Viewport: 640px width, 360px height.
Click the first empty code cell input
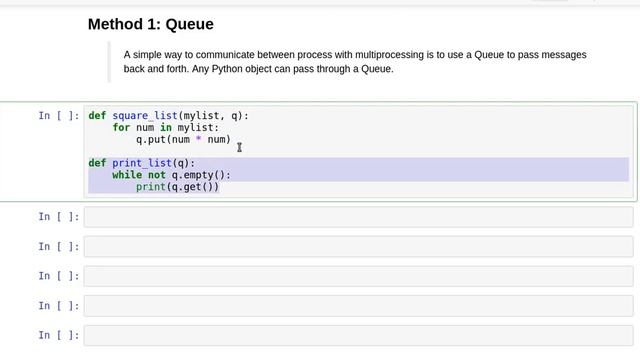coord(358,217)
